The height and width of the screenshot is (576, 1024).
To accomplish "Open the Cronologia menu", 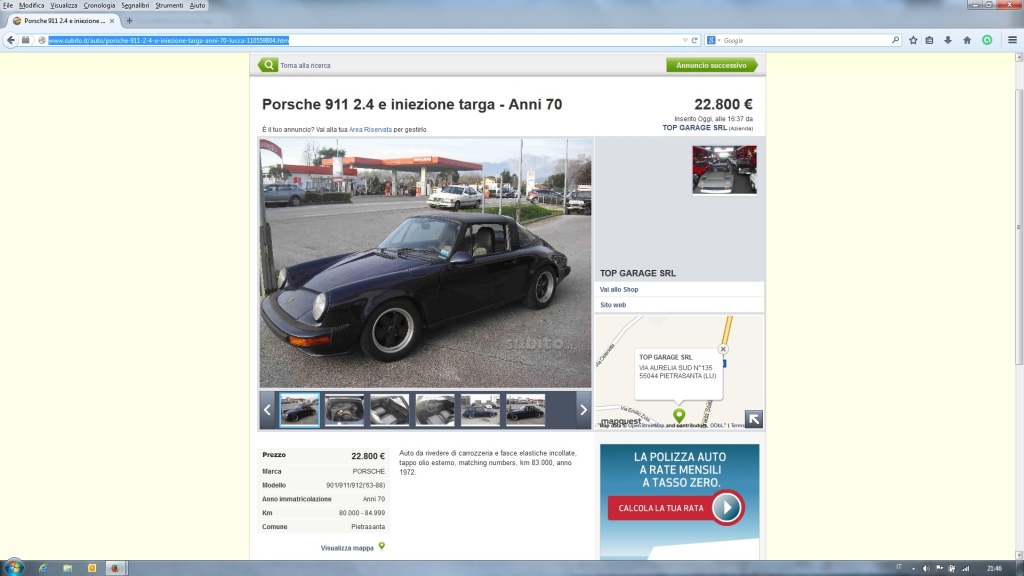I will point(99,5).
